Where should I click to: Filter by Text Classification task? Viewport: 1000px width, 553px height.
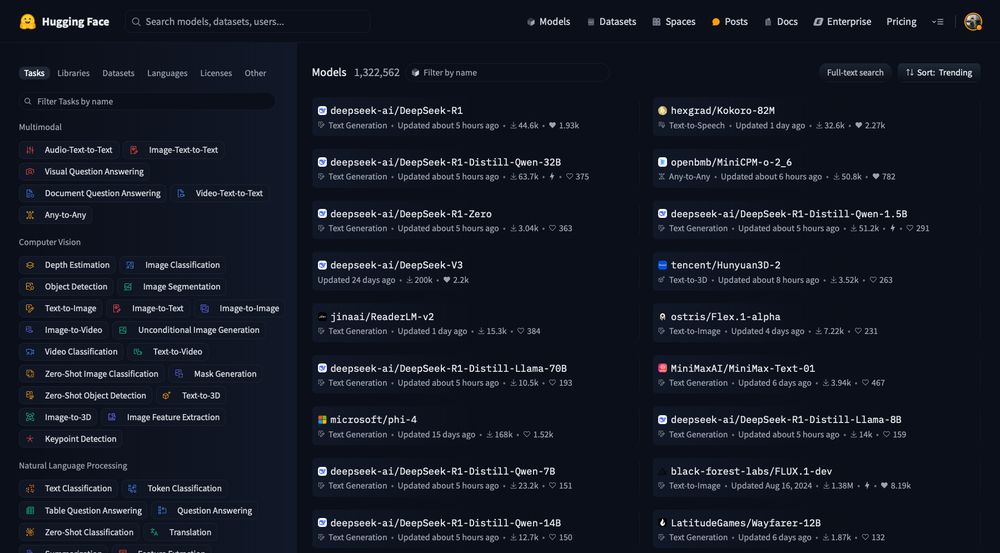click(x=69, y=489)
